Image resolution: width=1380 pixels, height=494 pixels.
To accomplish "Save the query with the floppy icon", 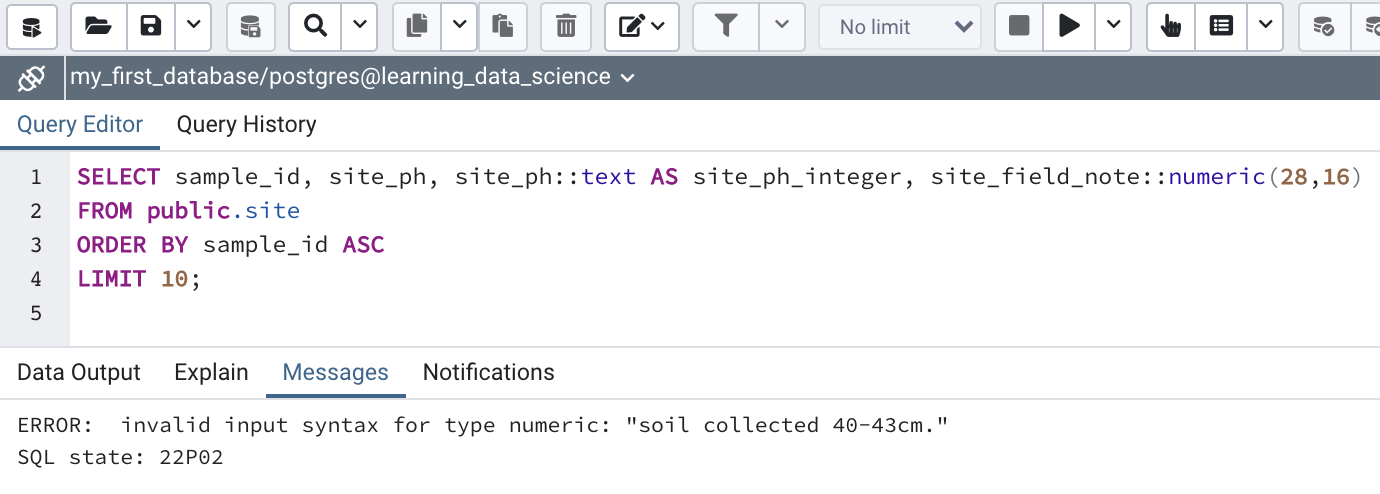I will (x=151, y=27).
